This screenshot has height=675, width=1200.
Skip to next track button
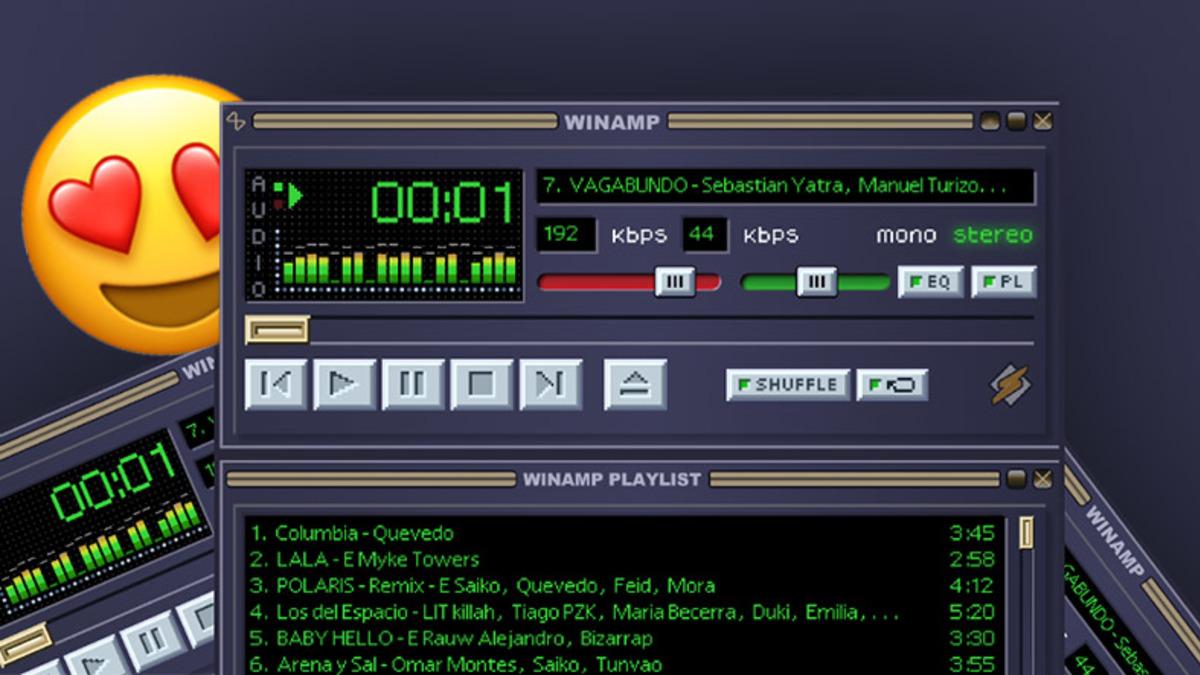(550, 385)
